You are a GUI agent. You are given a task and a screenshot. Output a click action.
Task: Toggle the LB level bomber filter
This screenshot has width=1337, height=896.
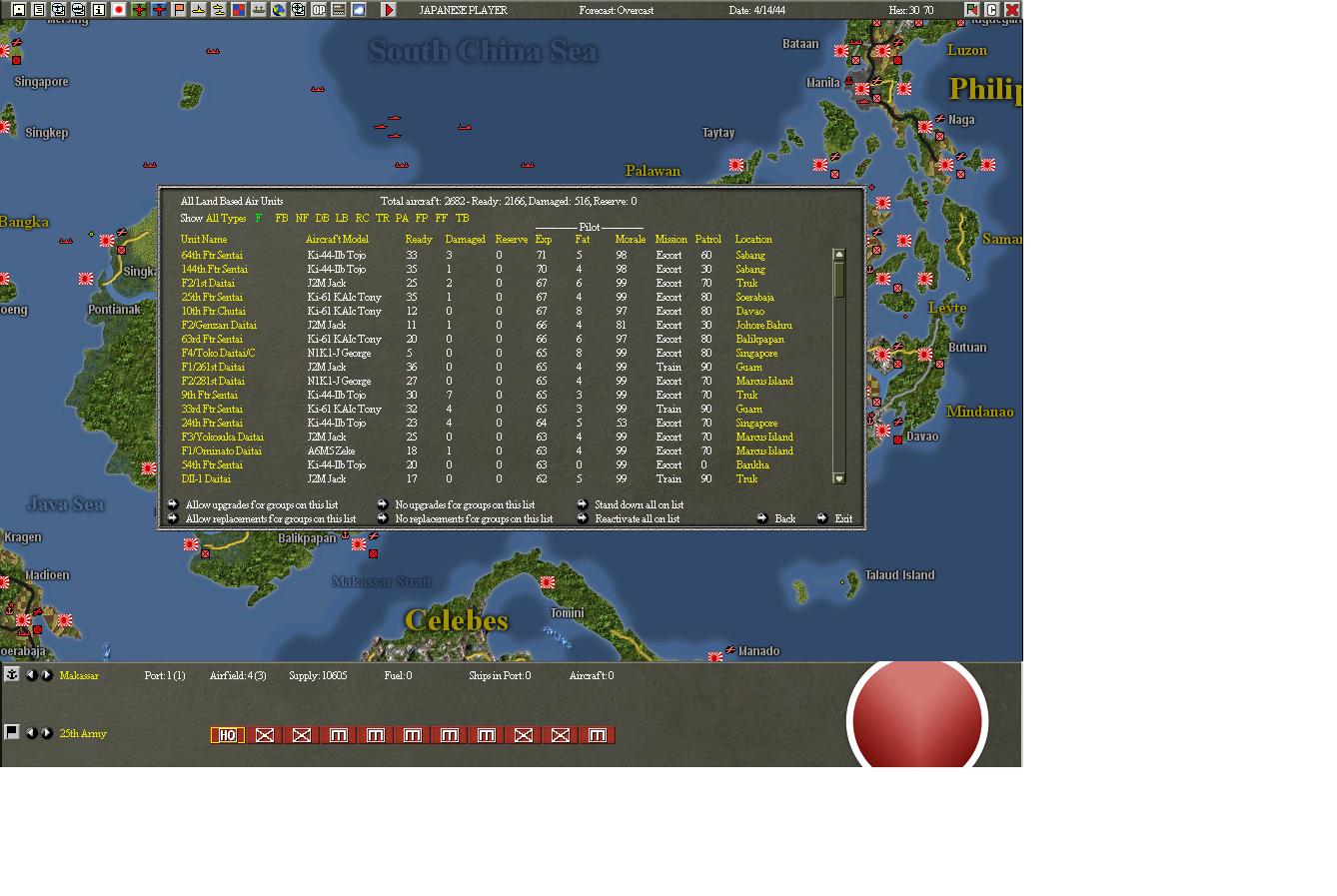(342, 218)
